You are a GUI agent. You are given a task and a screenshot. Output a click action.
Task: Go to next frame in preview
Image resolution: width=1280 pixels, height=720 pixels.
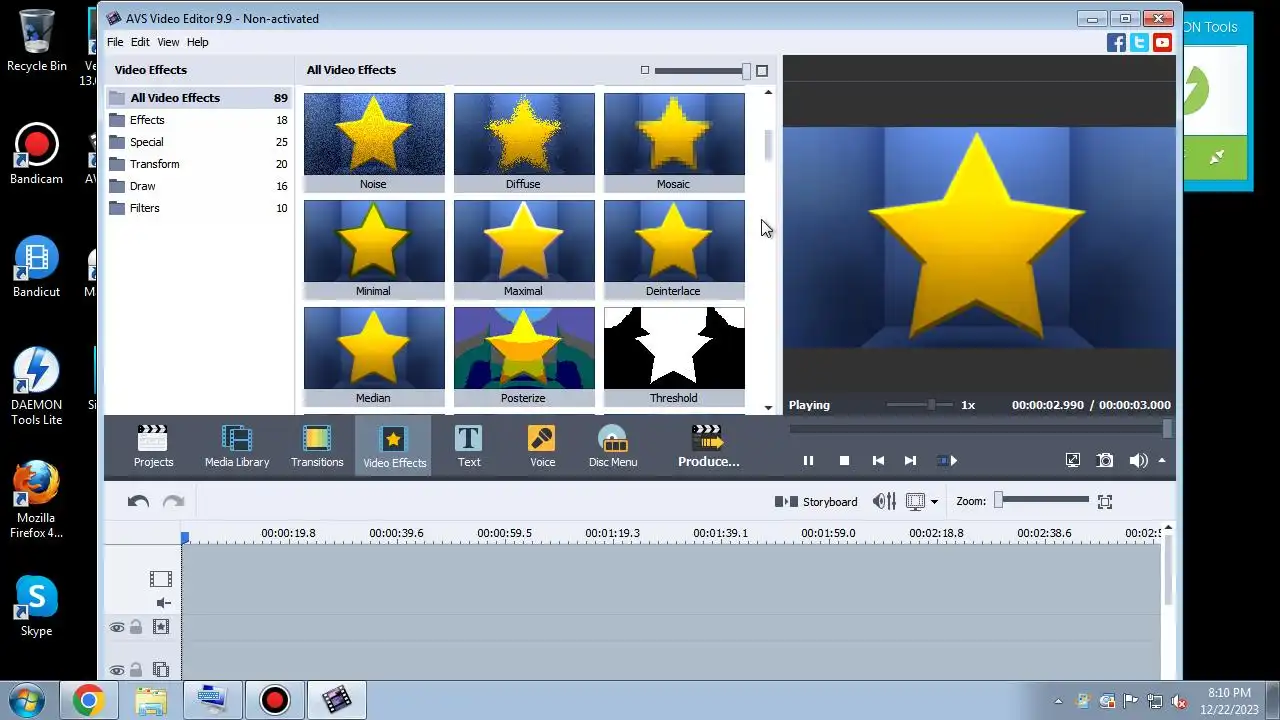click(x=910, y=461)
